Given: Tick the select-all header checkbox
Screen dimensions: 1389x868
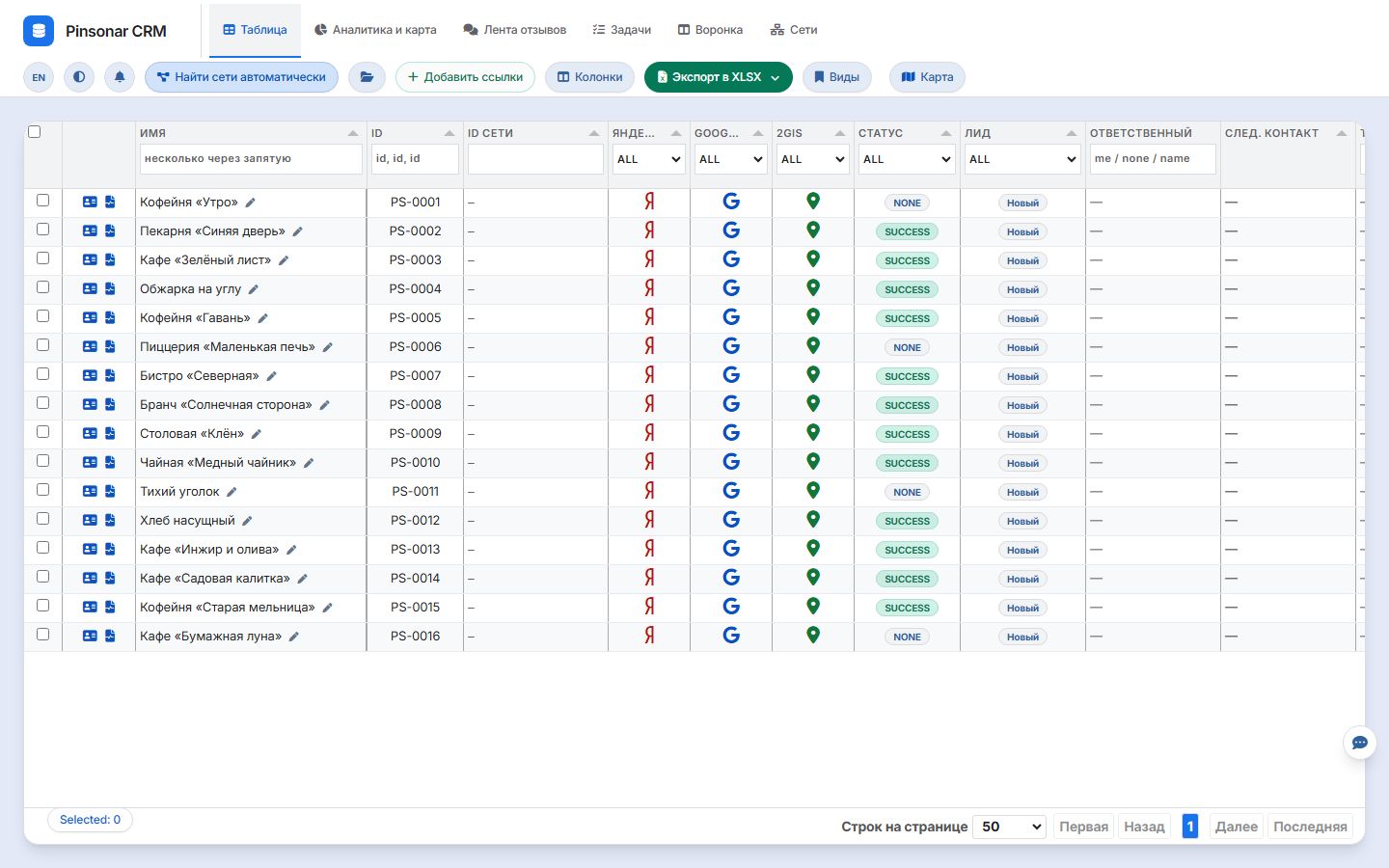Looking at the screenshot, I should coord(35,132).
